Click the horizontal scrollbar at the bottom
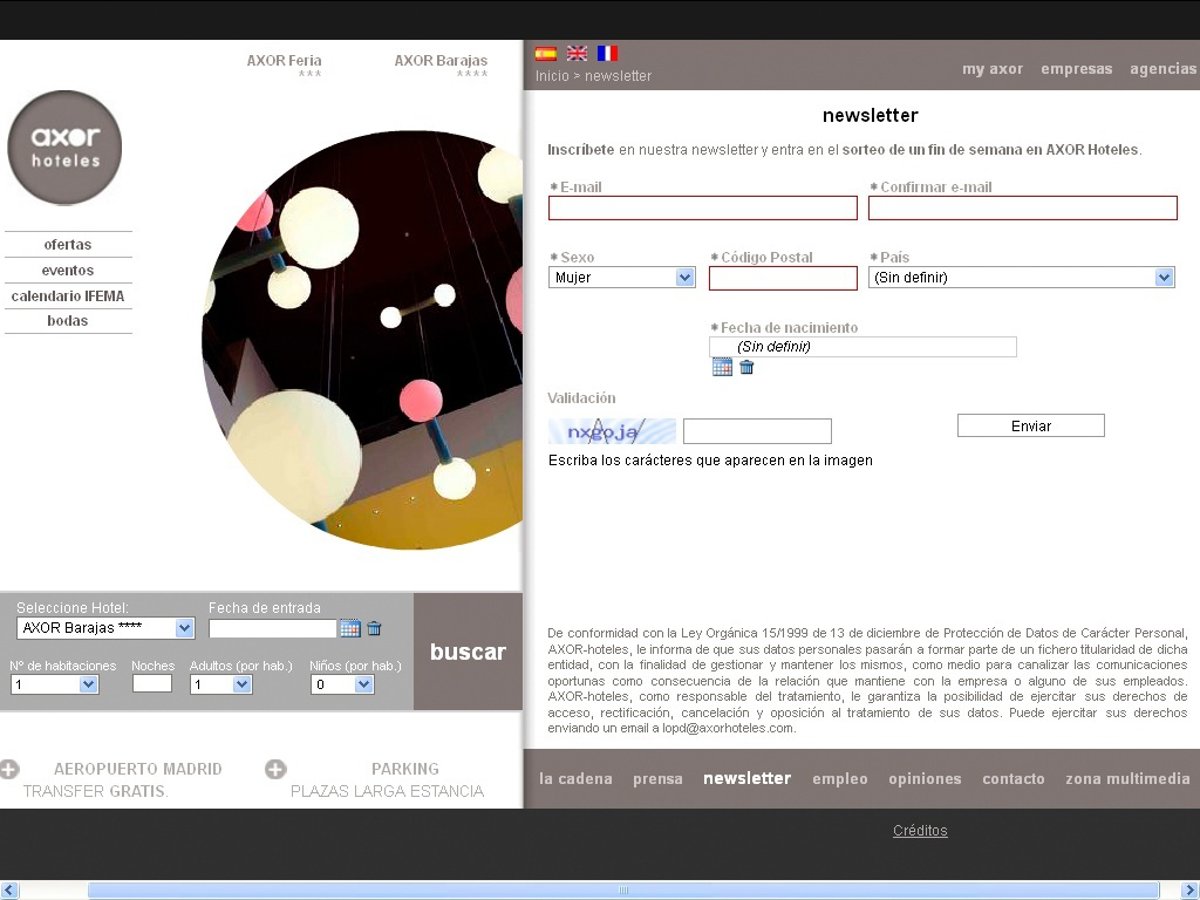 [622, 890]
